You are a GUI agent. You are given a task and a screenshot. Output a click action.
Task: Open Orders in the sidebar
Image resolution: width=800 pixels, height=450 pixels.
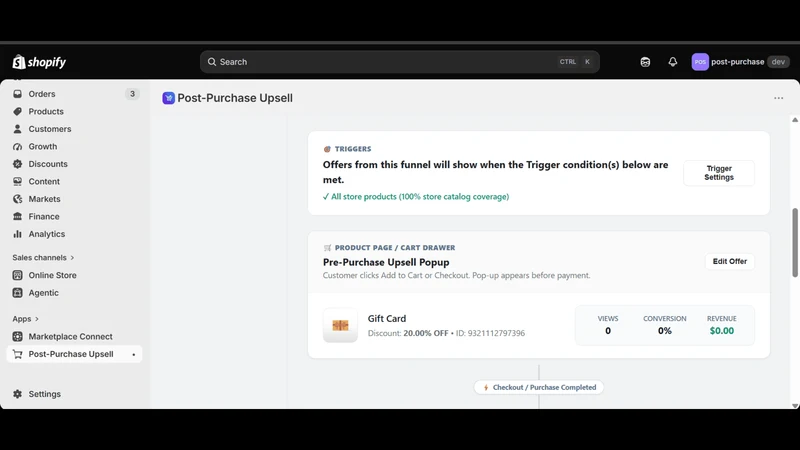tap(42, 94)
